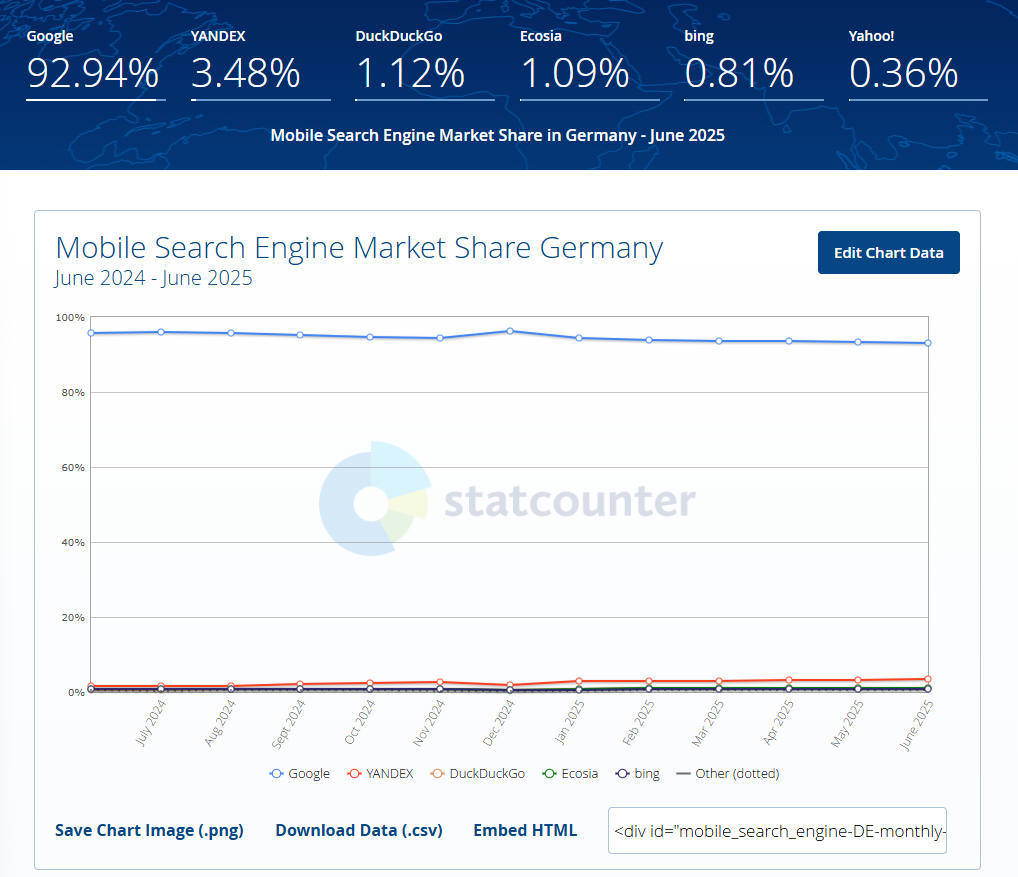Click the Embed HTML link

525,830
